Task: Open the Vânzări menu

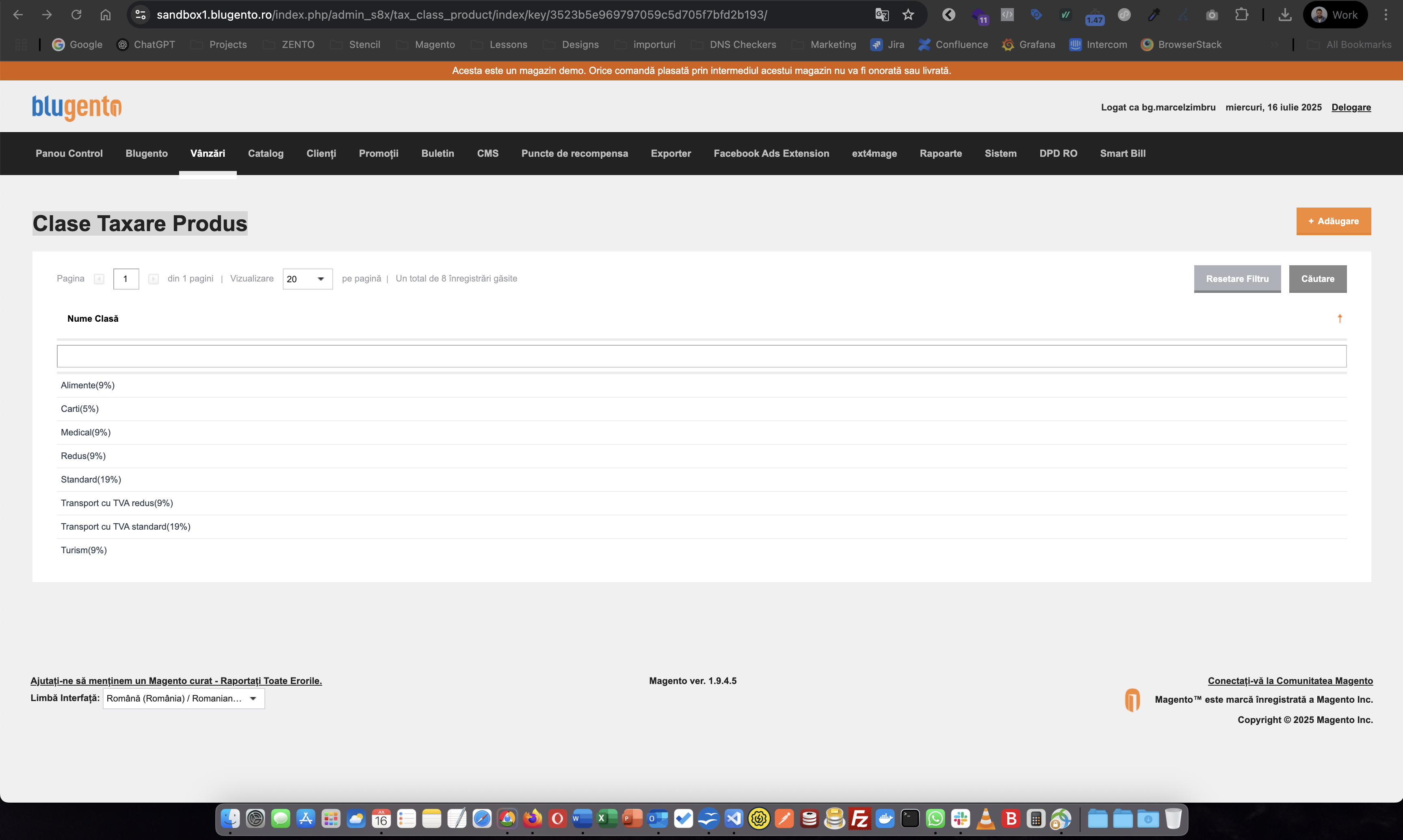Action: tap(208, 154)
